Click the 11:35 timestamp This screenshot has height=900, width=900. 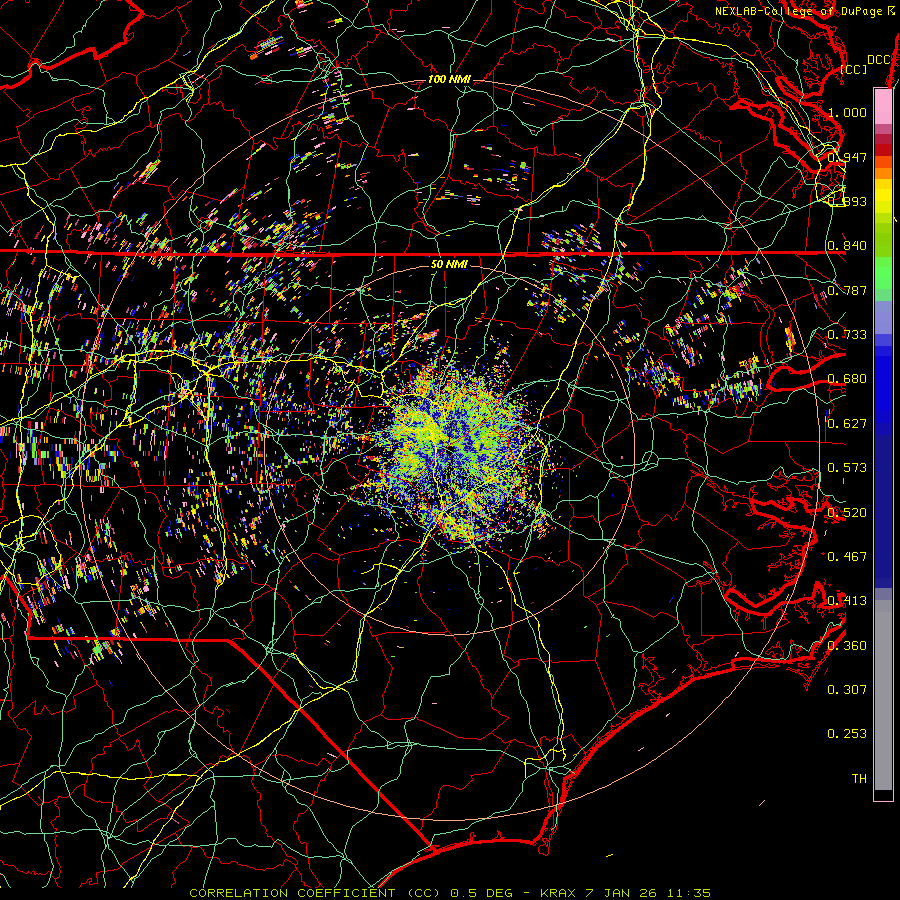690,893
